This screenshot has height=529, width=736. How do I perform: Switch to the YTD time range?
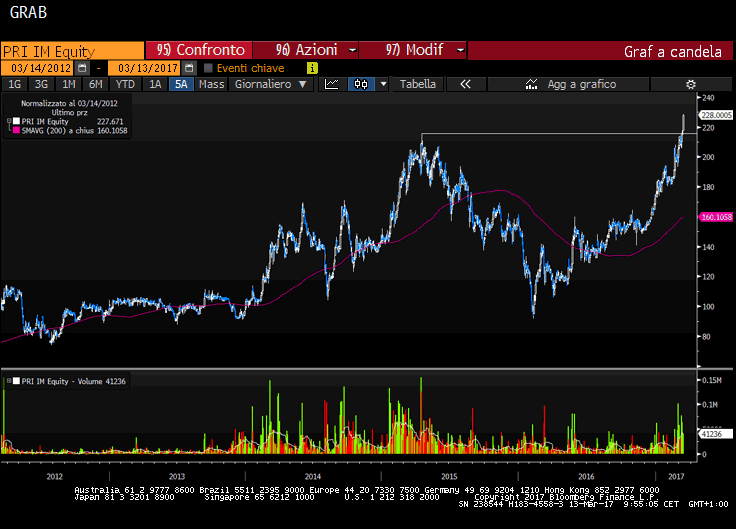125,85
